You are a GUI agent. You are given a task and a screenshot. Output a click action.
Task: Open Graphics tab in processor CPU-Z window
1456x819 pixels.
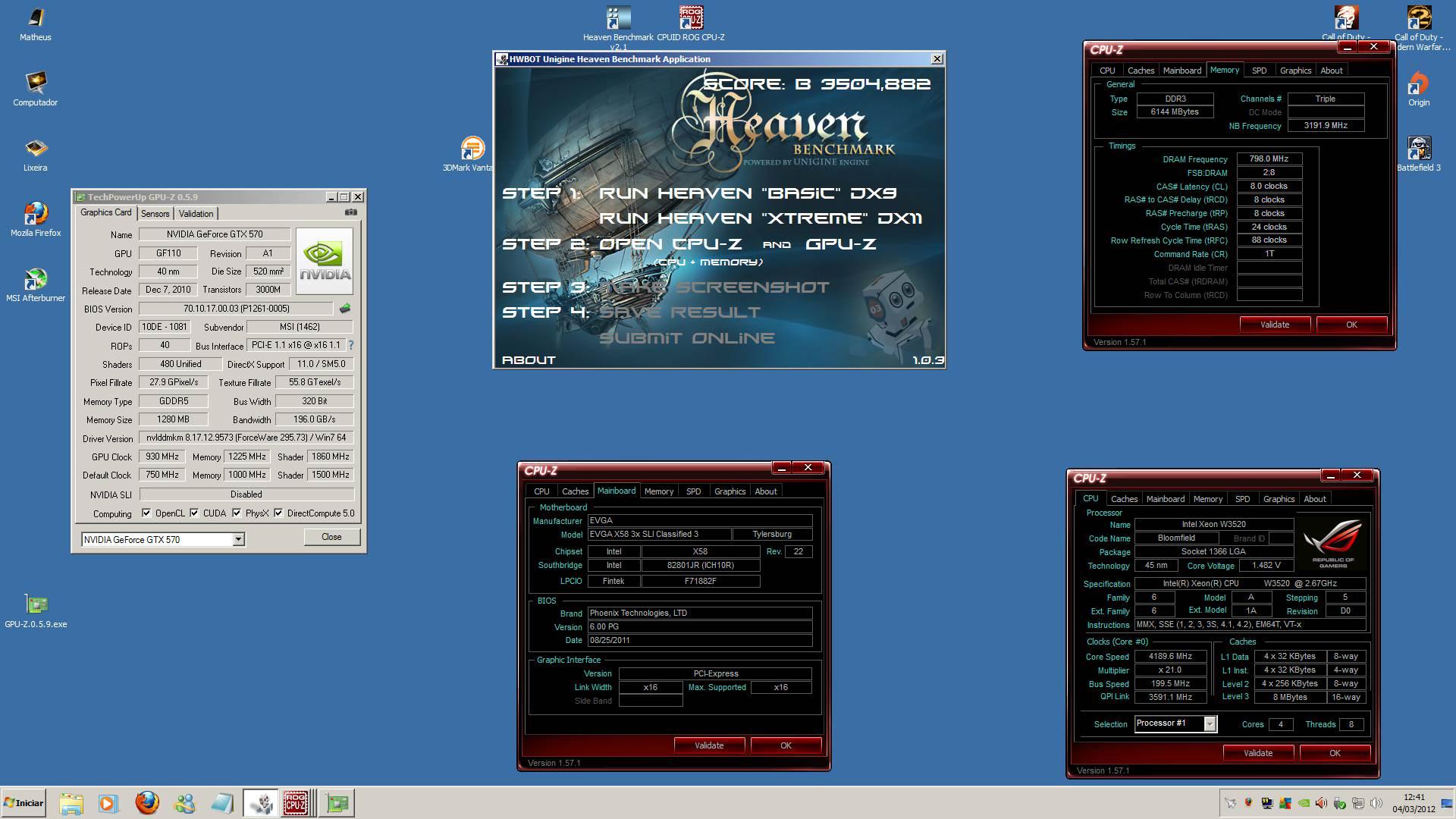1279,499
